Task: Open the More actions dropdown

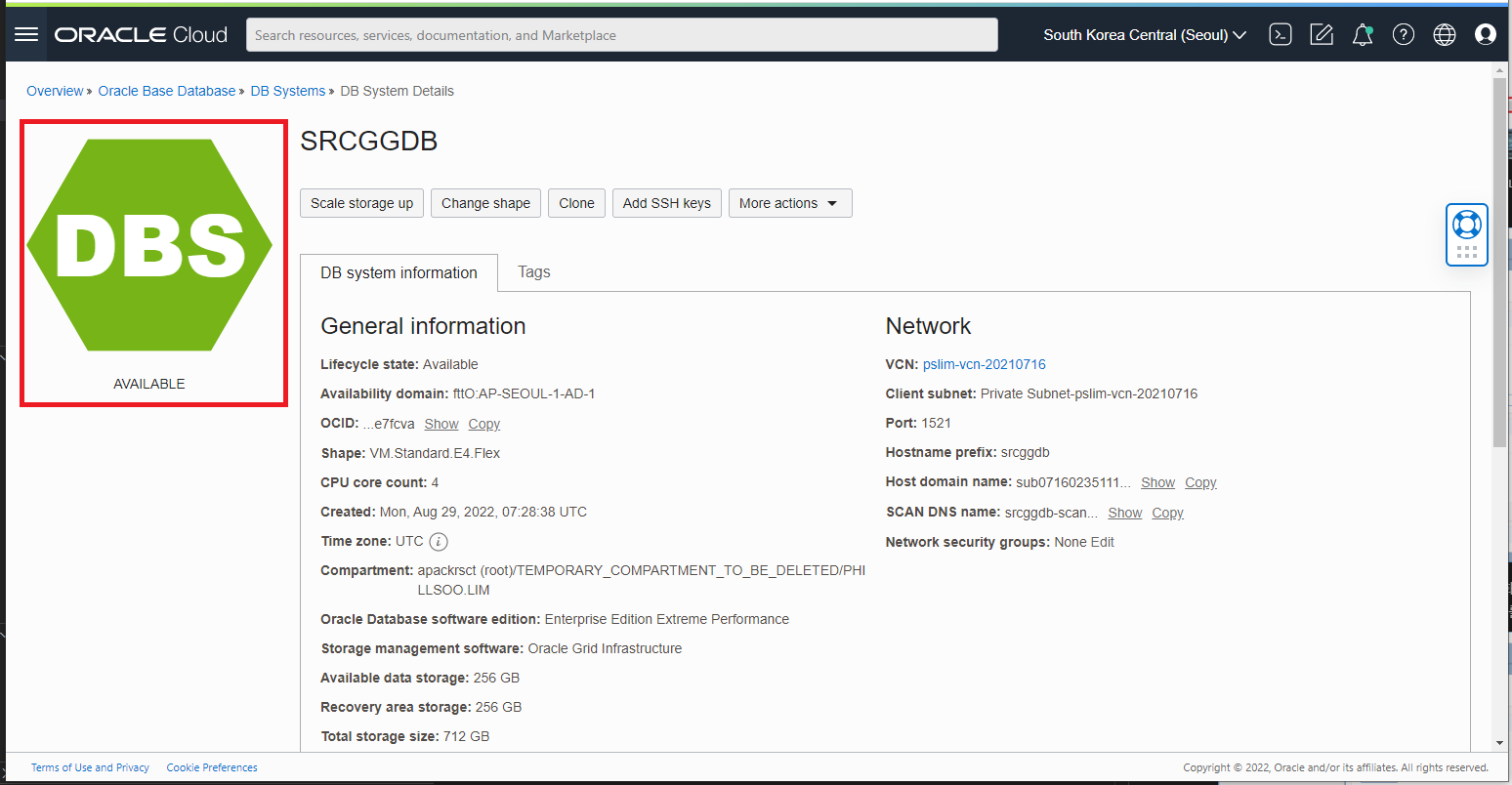Action: (790, 203)
